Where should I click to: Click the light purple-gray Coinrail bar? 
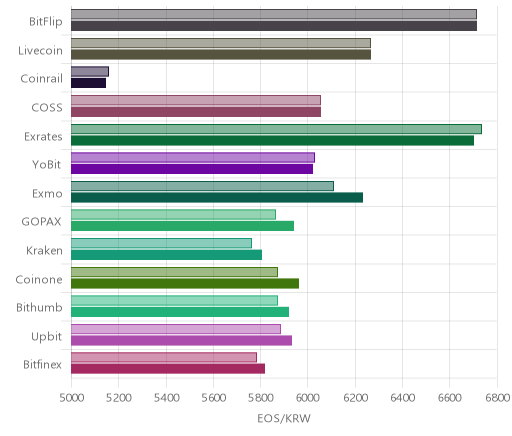tap(90, 72)
